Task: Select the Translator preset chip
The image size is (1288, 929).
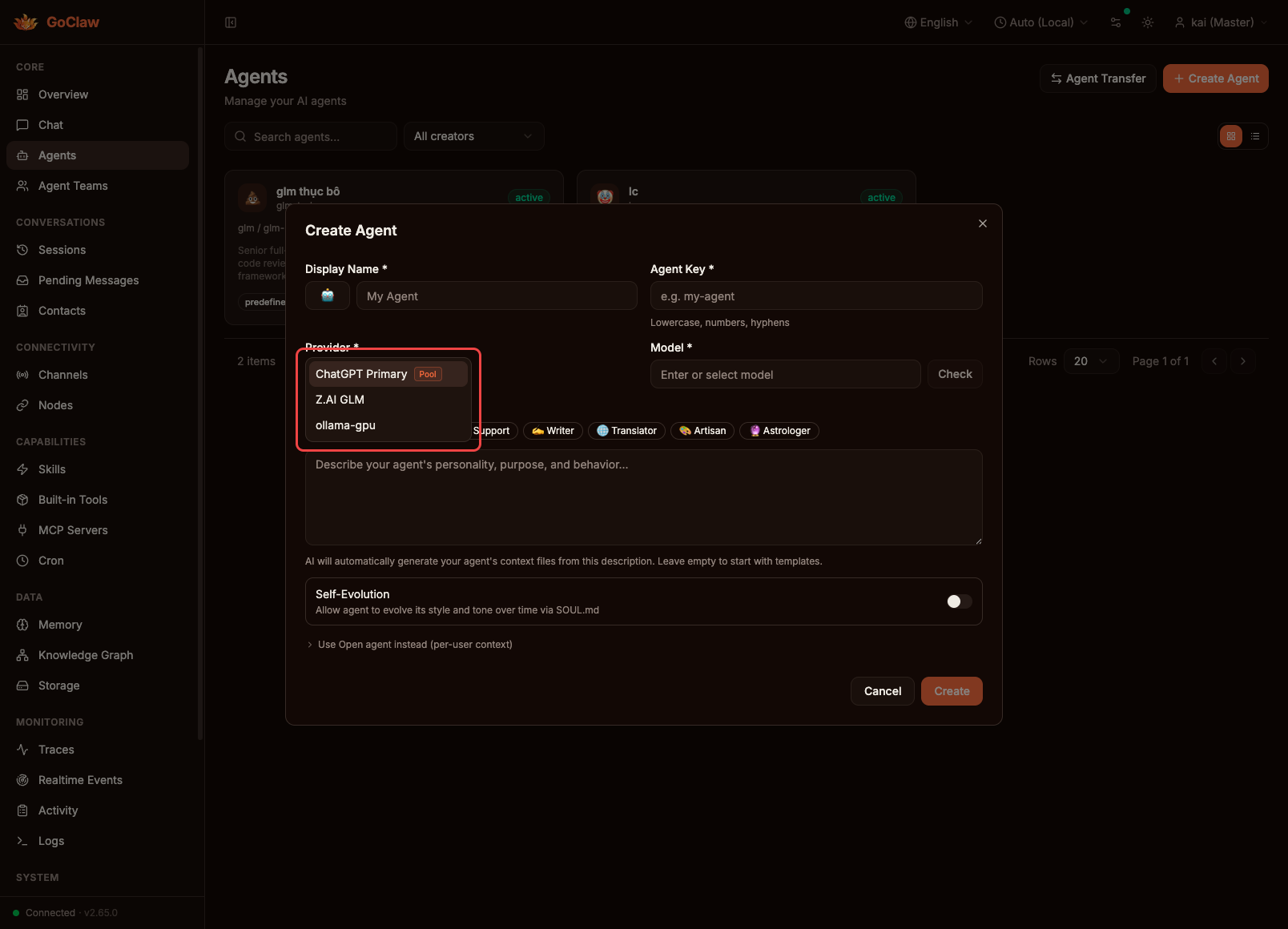Action: pyautogui.click(x=626, y=431)
